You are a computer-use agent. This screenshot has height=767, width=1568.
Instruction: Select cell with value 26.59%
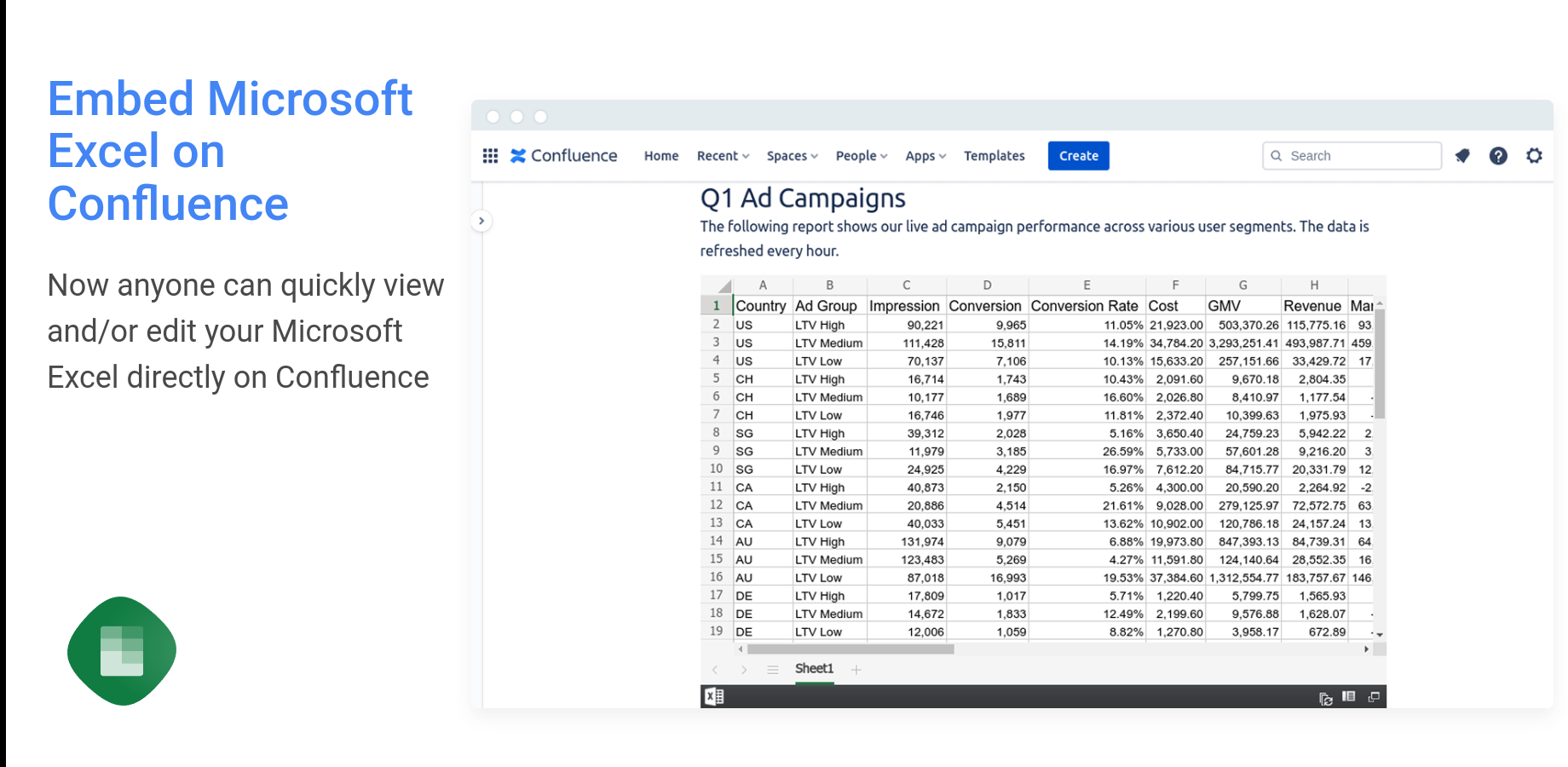[1087, 451]
